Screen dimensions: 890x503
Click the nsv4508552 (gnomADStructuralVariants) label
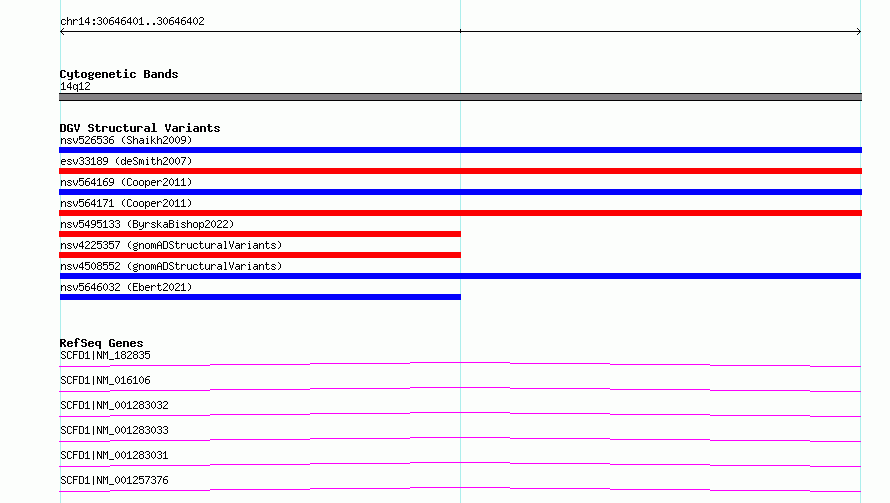tap(171, 266)
